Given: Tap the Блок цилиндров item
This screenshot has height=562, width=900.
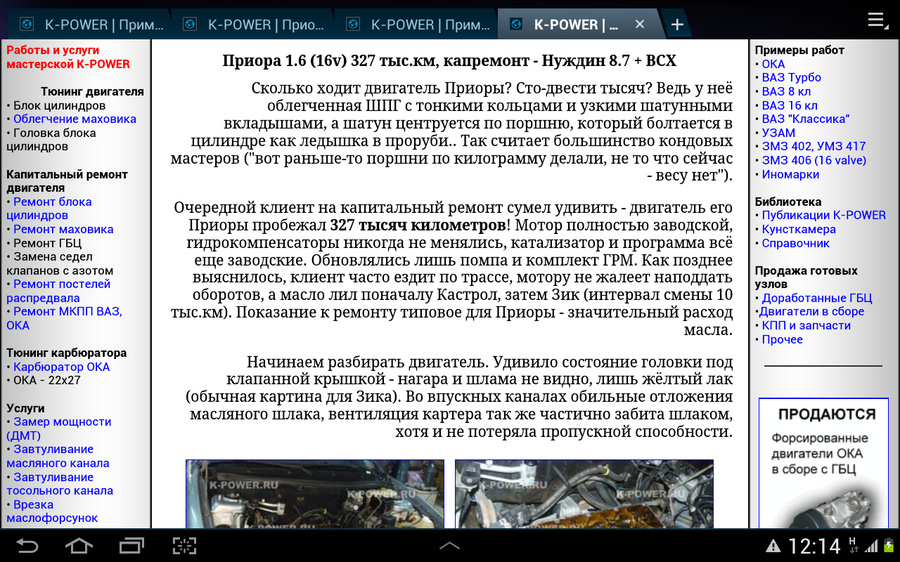Looking at the screenshot, I should click(59, 105).
